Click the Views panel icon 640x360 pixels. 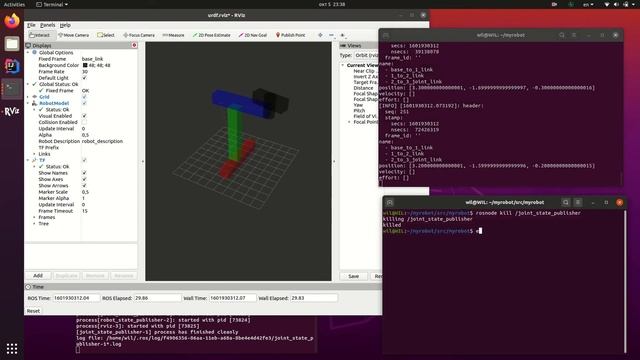[x=343, y=45]
